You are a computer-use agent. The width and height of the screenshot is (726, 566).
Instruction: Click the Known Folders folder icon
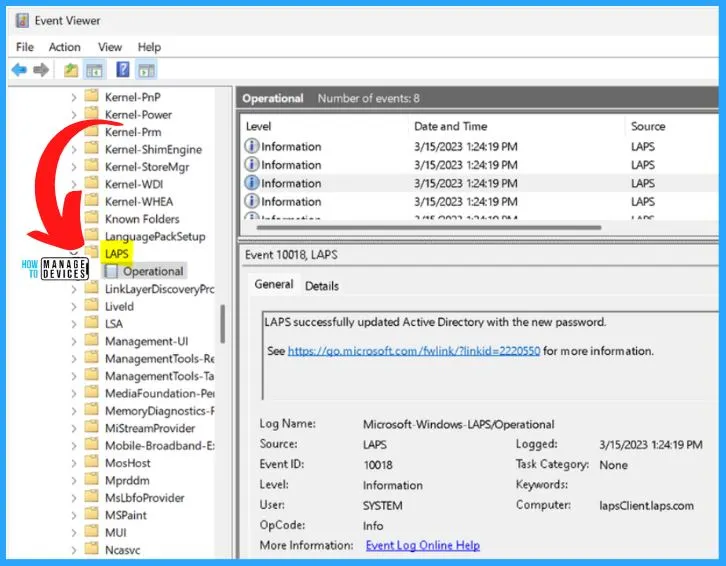92,218
